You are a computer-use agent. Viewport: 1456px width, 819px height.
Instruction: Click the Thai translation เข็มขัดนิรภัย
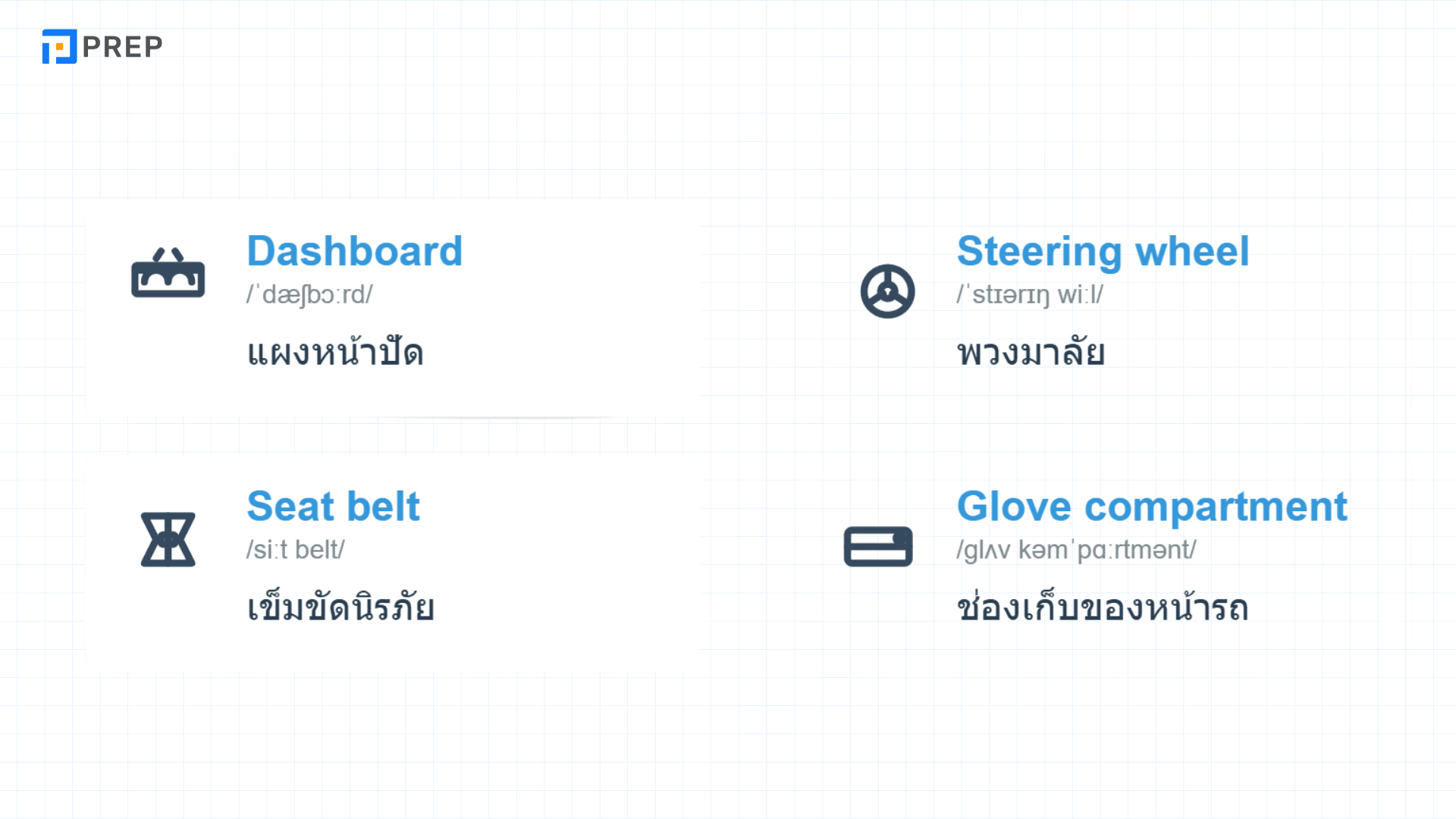[x=340, y=608]
